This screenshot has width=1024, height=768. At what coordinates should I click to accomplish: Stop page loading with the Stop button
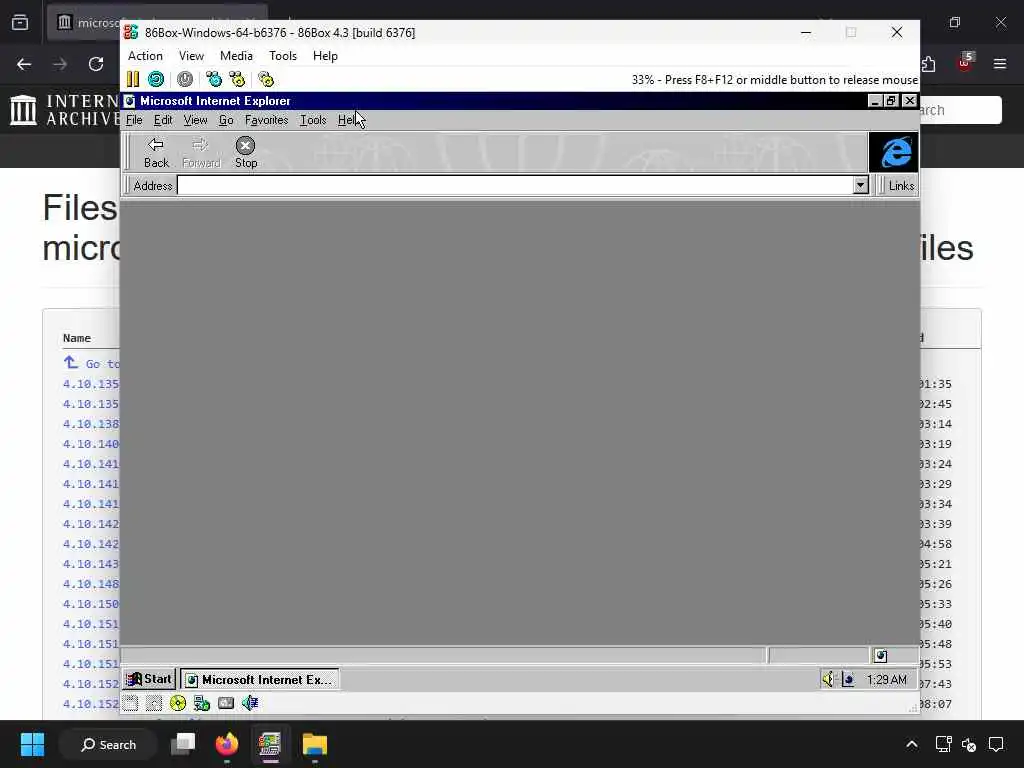246,153
